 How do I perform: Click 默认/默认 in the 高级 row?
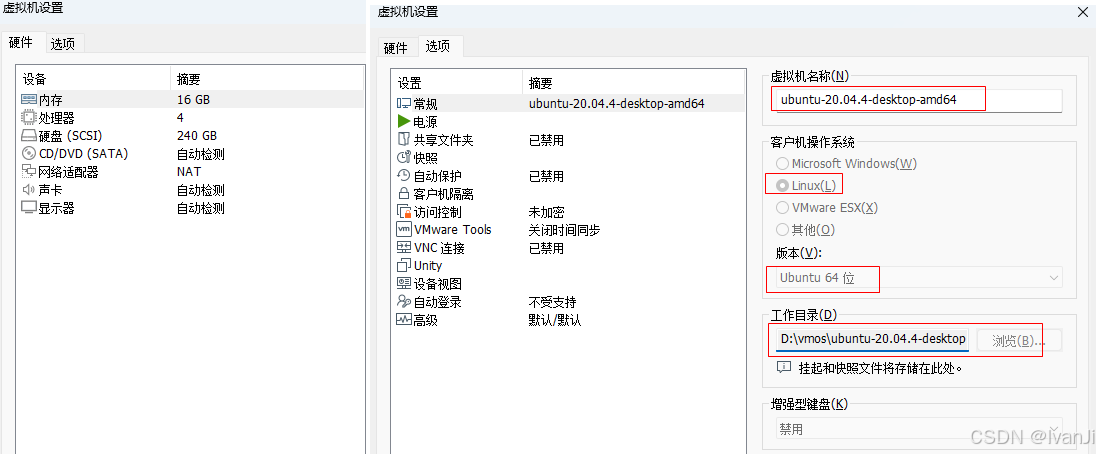554,321
